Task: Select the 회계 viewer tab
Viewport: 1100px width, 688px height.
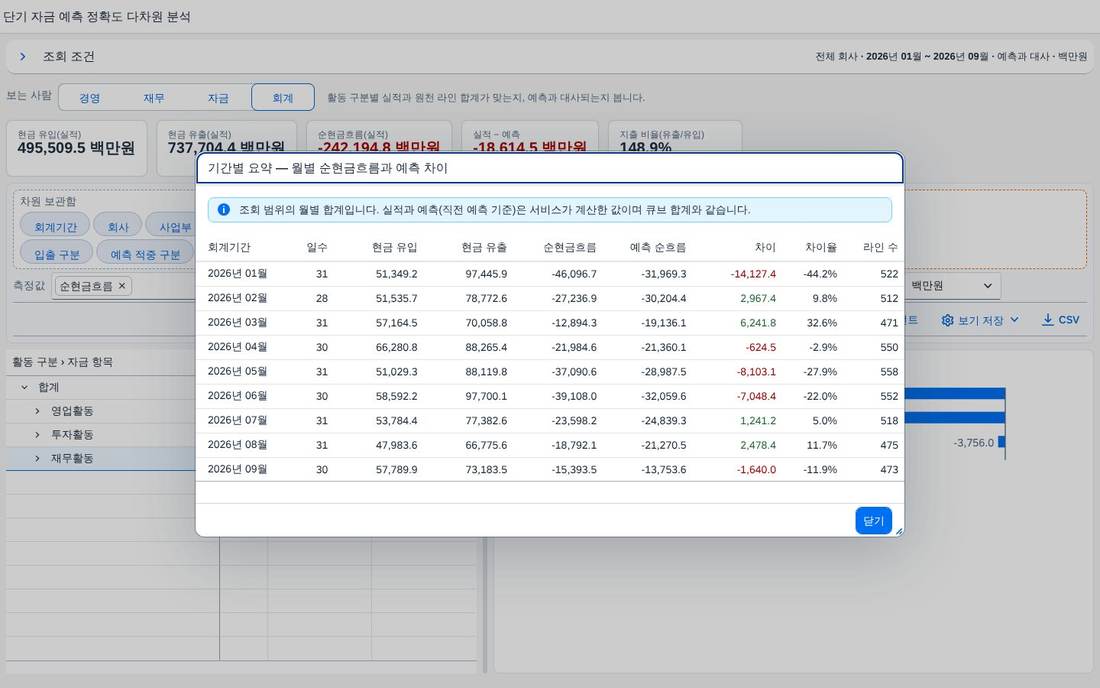Action: coord(283,97)
